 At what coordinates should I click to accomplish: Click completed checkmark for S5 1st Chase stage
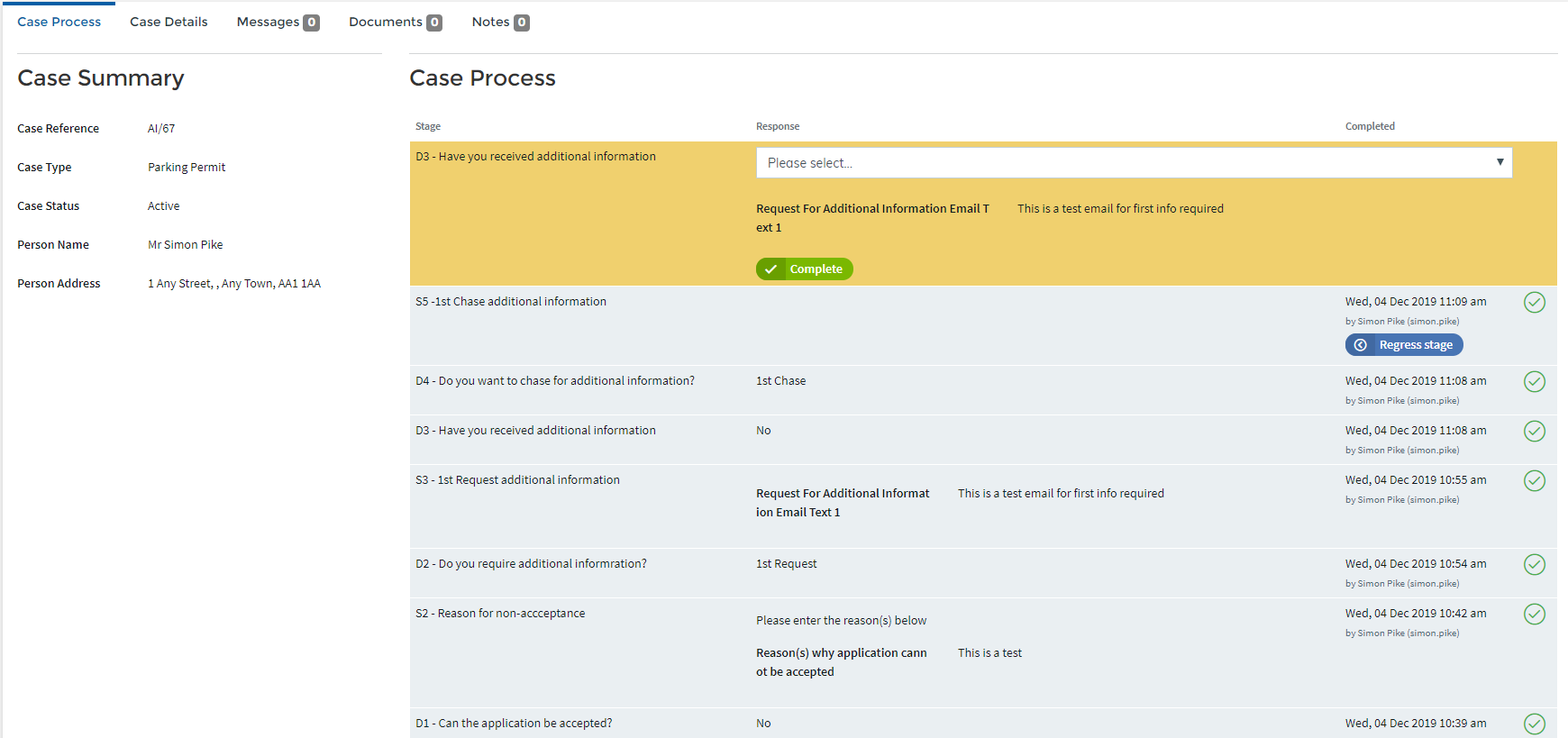1534,303
